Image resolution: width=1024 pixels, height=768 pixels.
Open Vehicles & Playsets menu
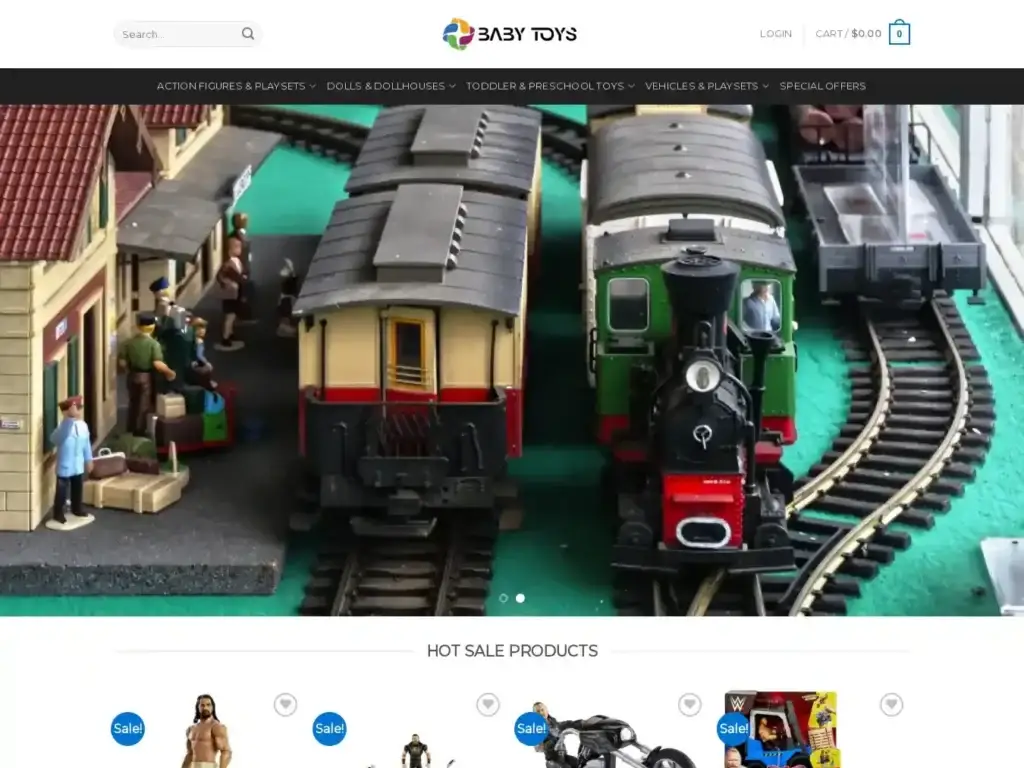pos(706,86)
